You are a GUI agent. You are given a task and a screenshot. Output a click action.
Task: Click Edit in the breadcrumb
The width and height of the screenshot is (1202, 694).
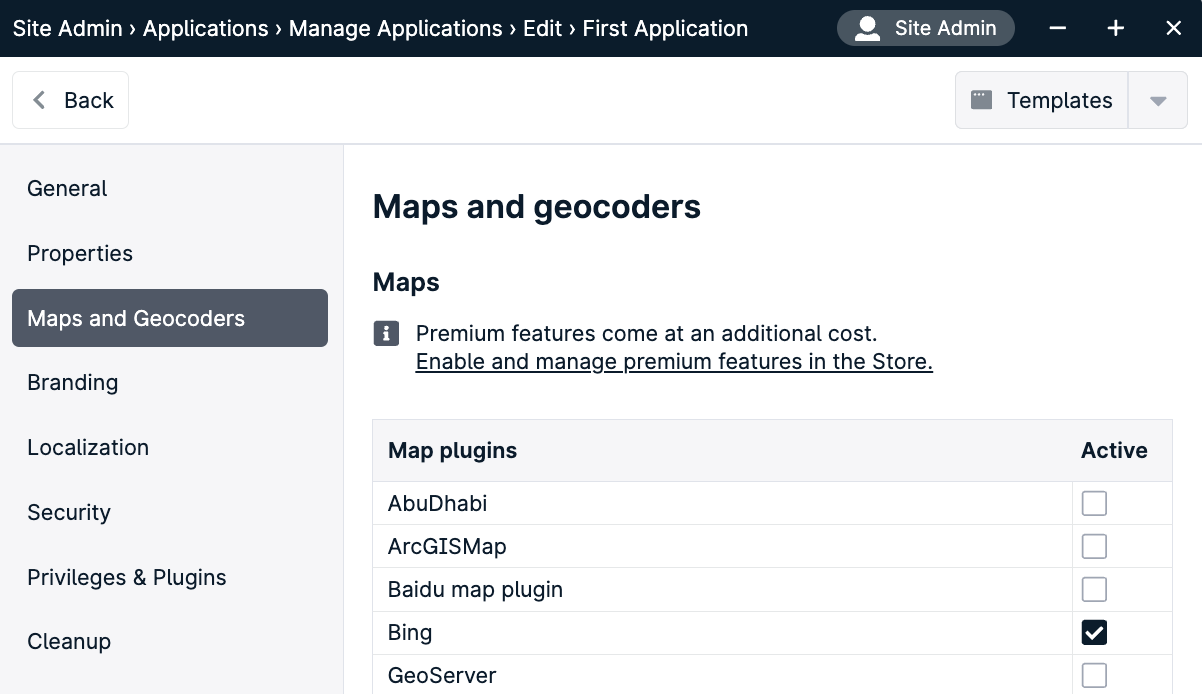pos(543,28)
